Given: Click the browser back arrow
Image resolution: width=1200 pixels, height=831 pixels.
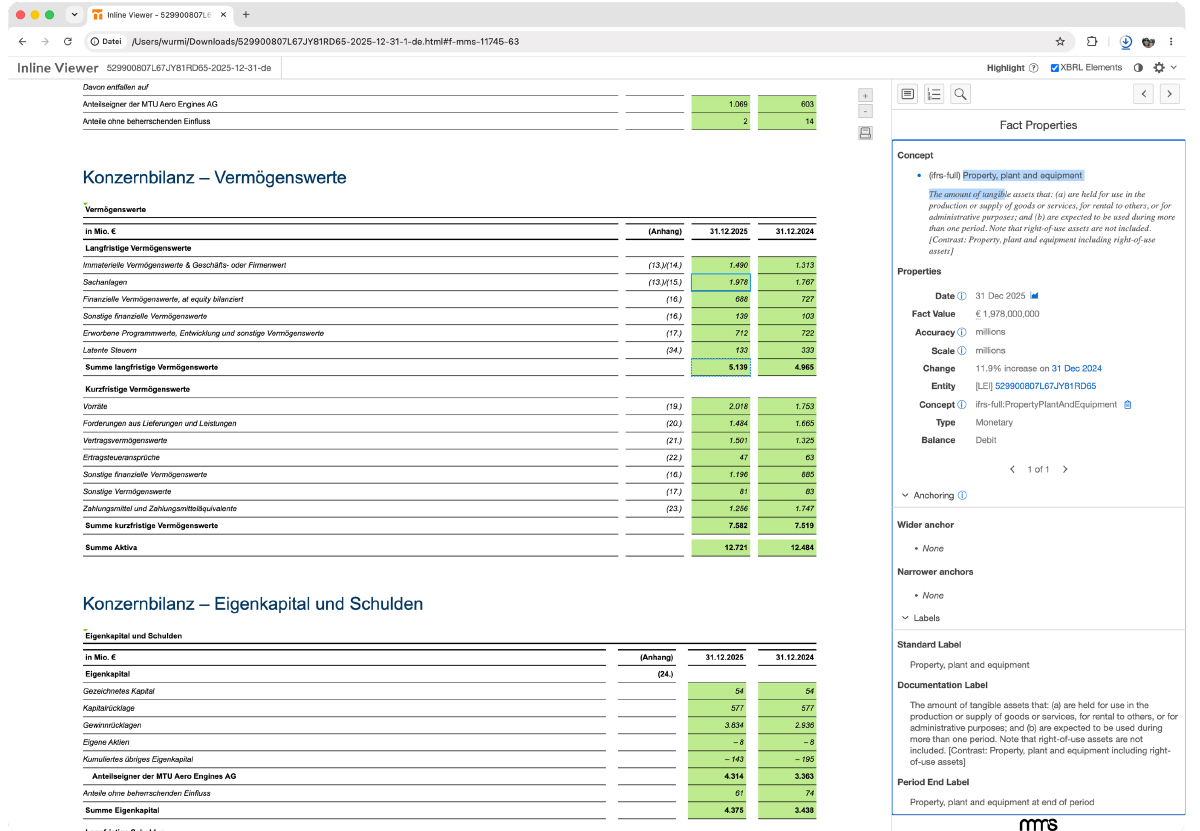Looking at the screenshot, I should tap(23, 42).
